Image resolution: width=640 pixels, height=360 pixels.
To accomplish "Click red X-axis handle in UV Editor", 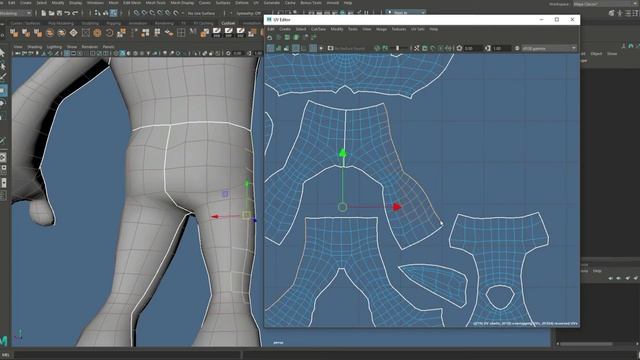I will click(397, 207).
